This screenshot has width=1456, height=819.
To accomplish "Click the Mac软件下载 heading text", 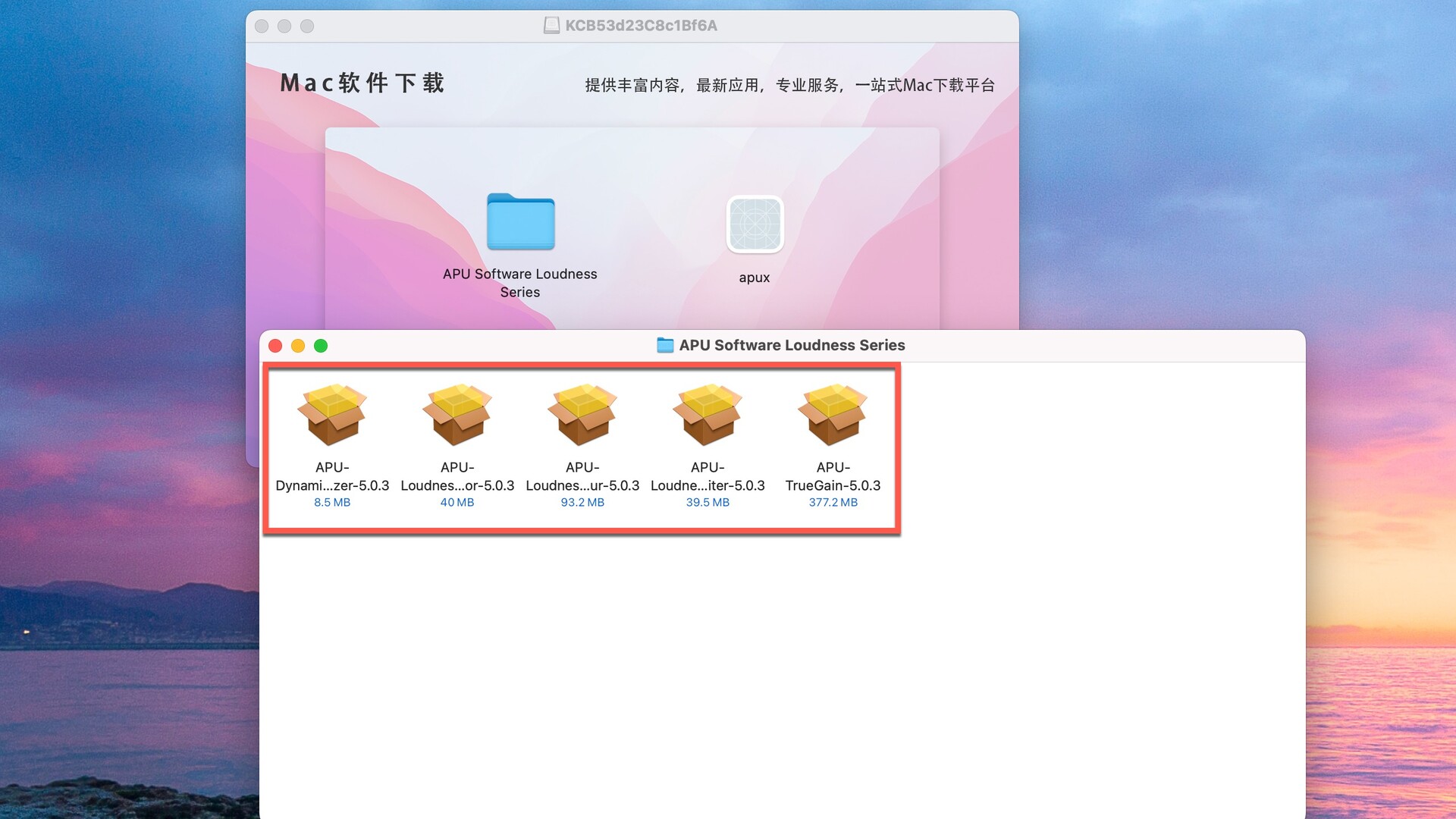I will (362, 83).
